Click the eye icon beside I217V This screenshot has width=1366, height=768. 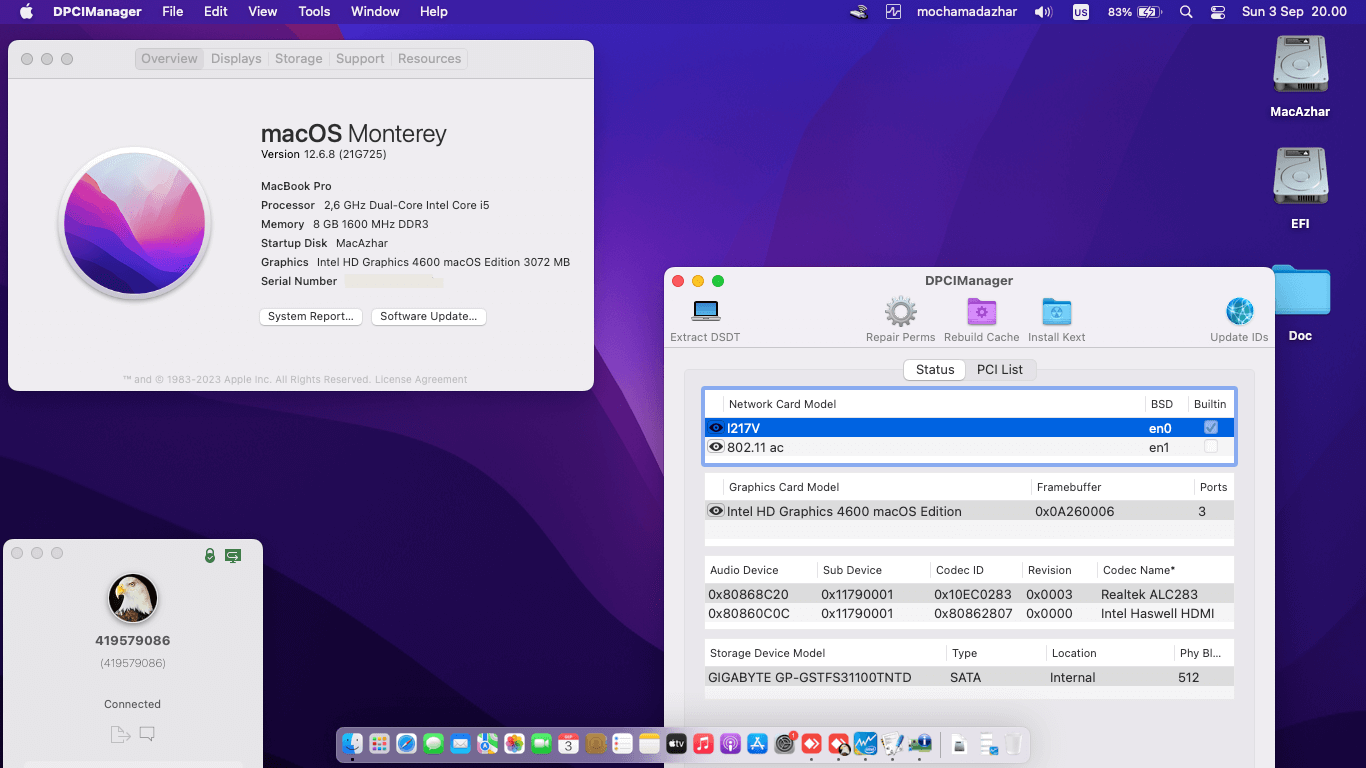(x=716, y=428)
